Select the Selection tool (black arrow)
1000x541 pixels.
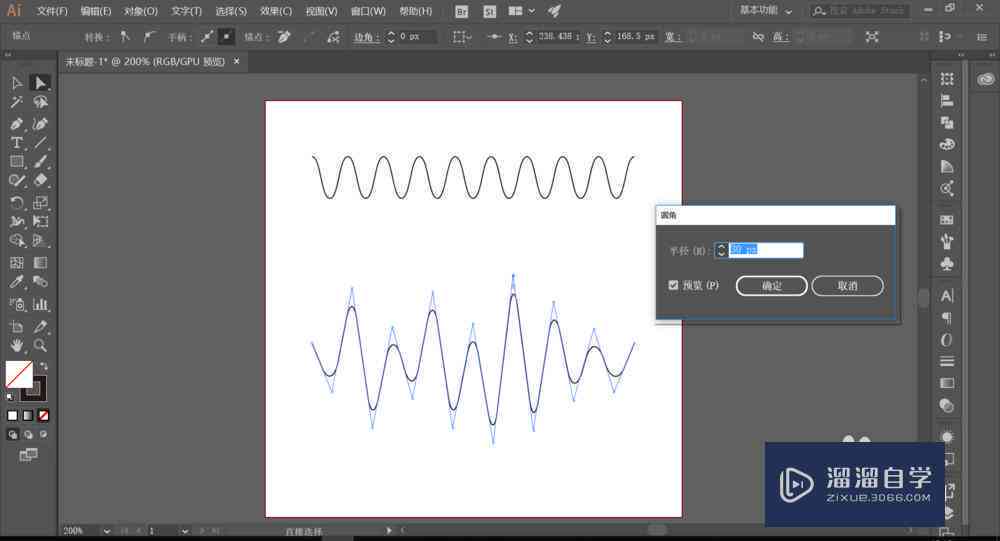tap(17, 83)
